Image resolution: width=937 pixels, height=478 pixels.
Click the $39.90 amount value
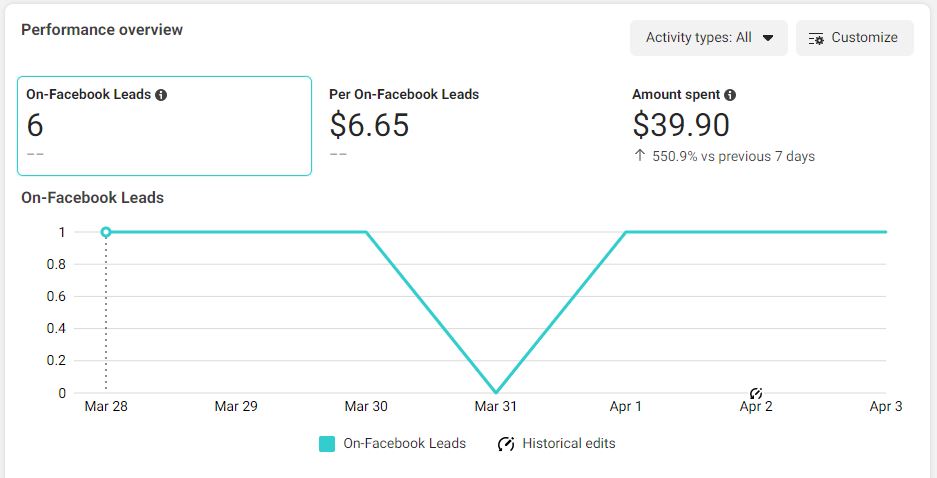click(x=681, y=125)
